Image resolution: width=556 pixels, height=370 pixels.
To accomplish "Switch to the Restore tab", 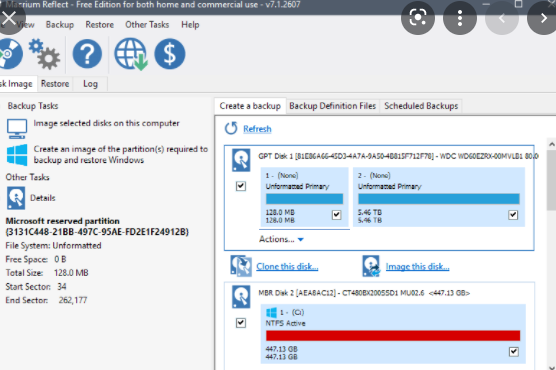I will 55,84.
